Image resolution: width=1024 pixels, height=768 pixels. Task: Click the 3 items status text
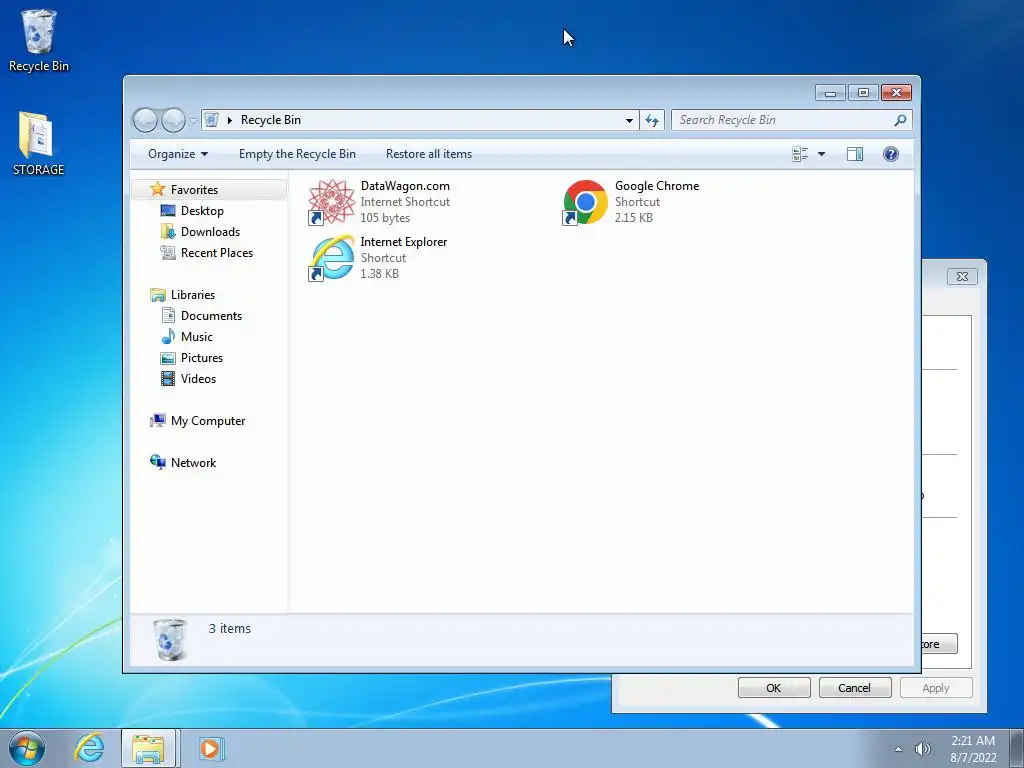pyautogui.click(x=230, y=629)
